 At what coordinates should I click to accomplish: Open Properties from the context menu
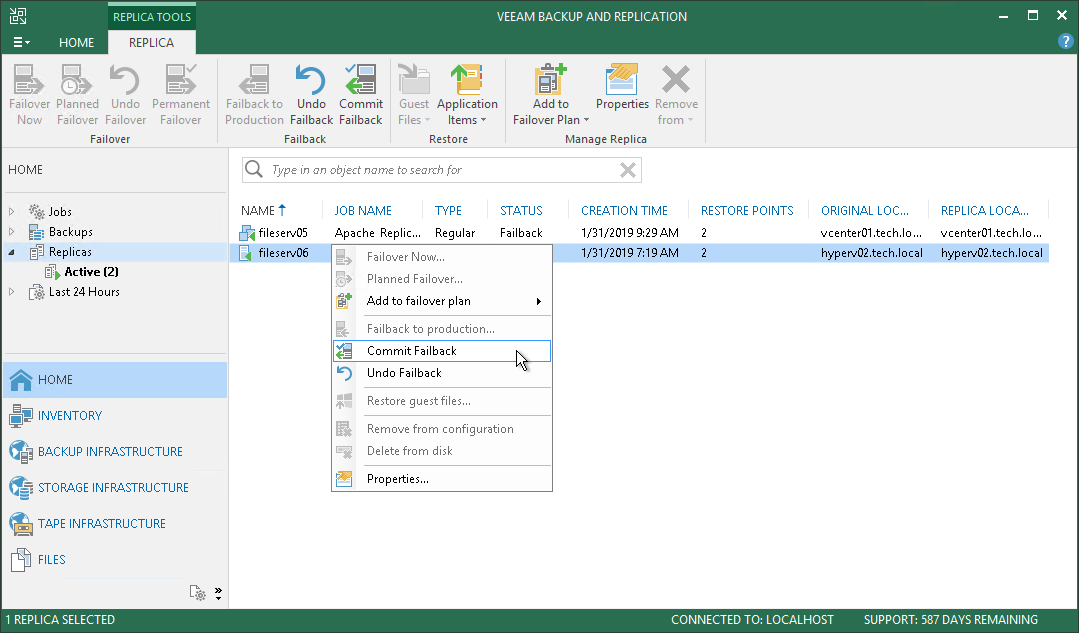point(441,479)
